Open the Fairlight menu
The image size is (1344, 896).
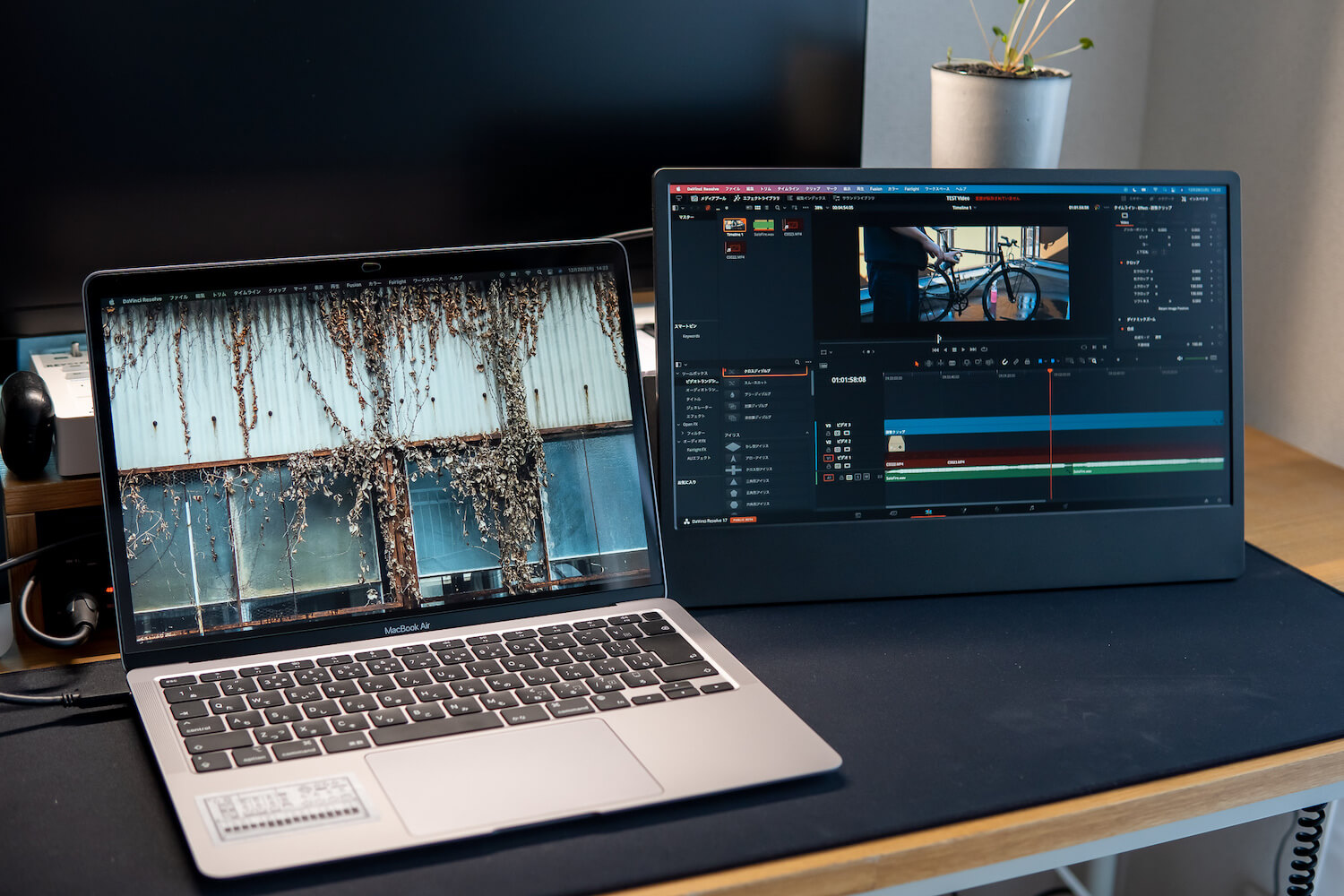[x=912, y=189]
